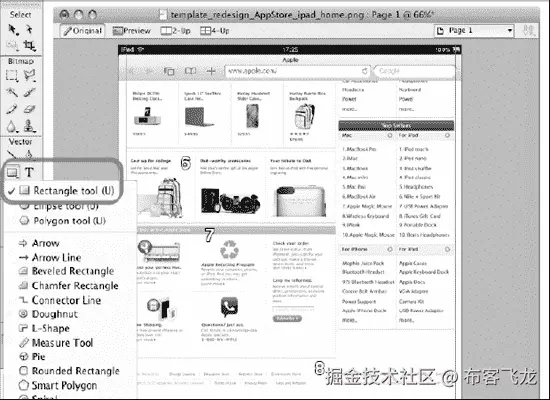Screen dimensions: 550x400
Task: Select the Rubber Stamp tool
Action: (29, 126)
